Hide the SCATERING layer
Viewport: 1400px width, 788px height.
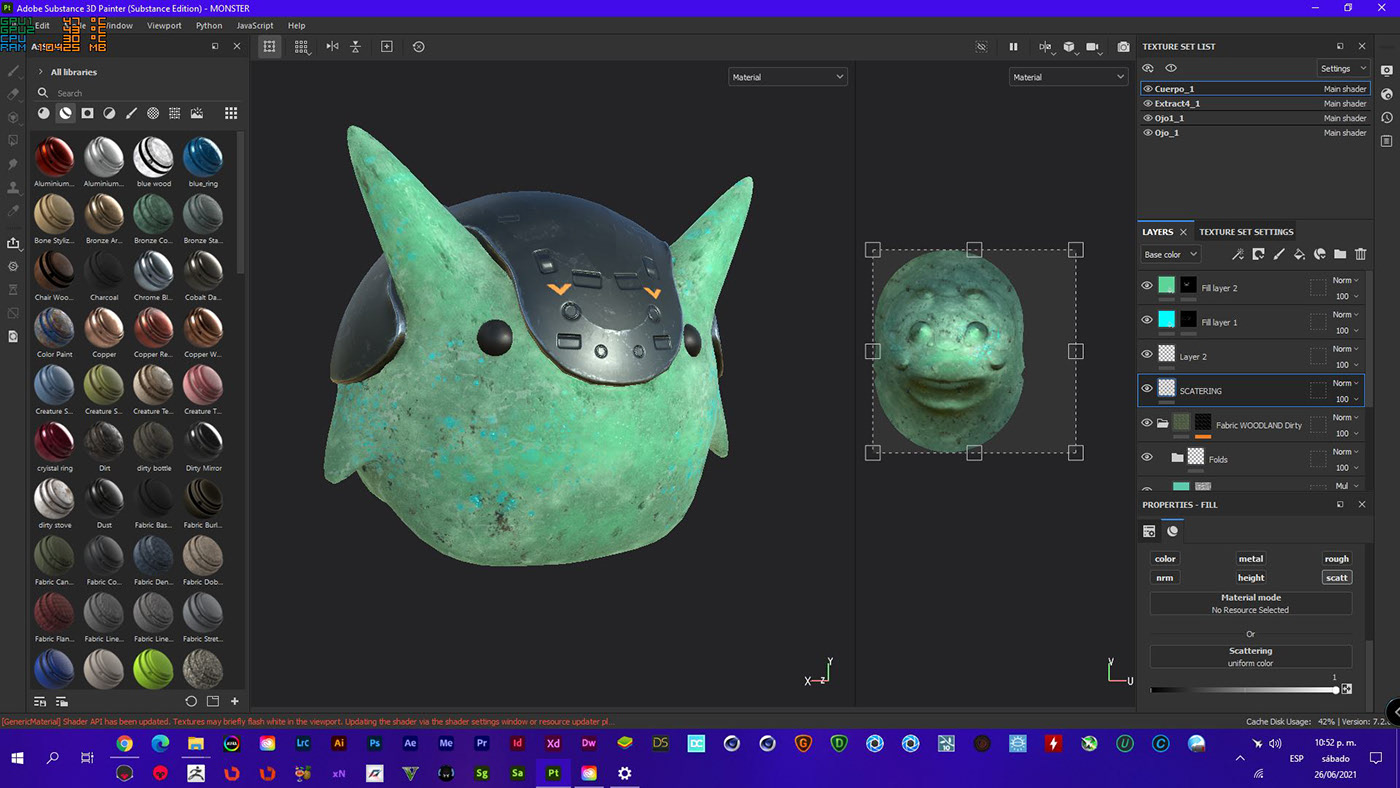tap(1147, 389)
